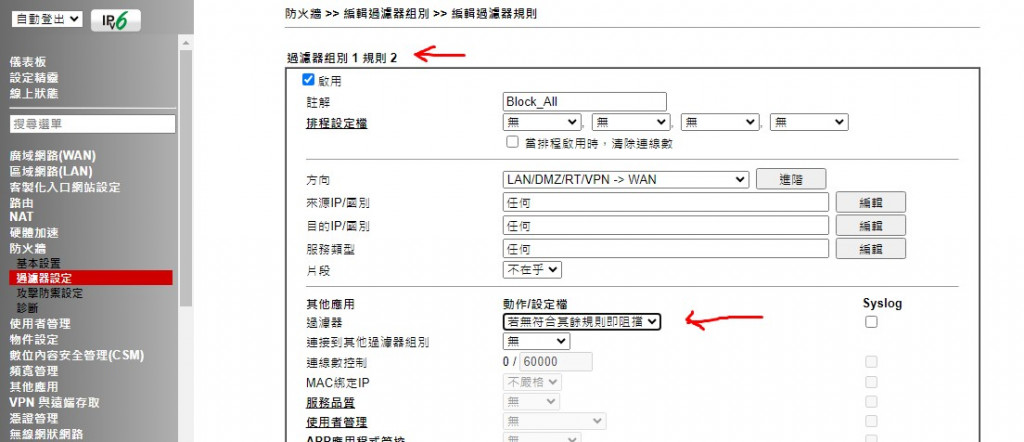Click 編輯 button for 來源IP/國別
The height and width of the screenshot is (442, 1024).
point(871,202)
